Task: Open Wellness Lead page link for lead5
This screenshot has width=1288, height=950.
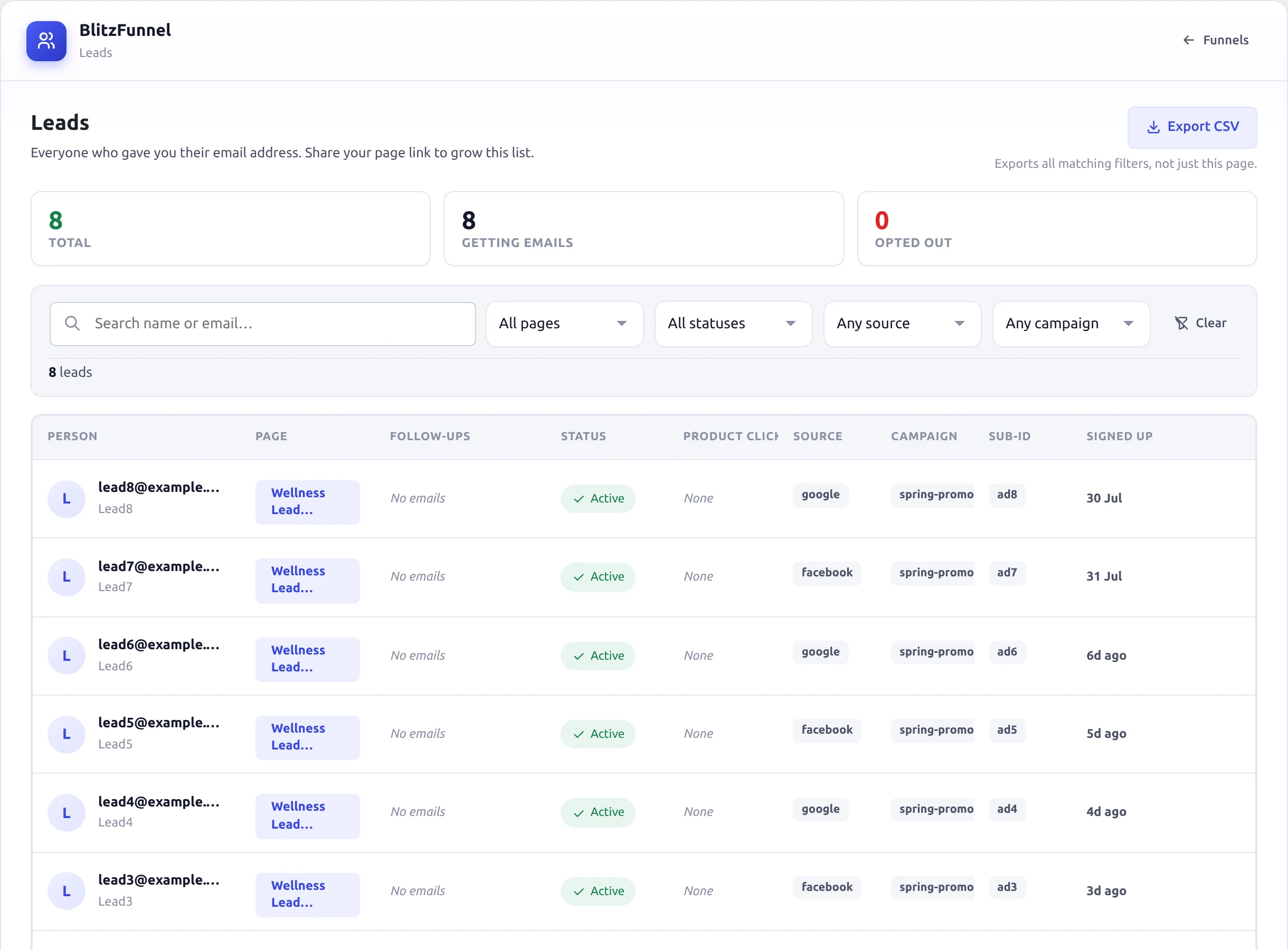Action: [x=308, y=737]
